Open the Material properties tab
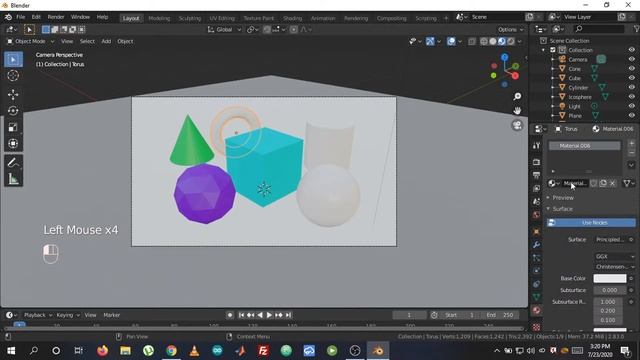The width and height of the screenshot is (640, 360). (x=536, y=310)
